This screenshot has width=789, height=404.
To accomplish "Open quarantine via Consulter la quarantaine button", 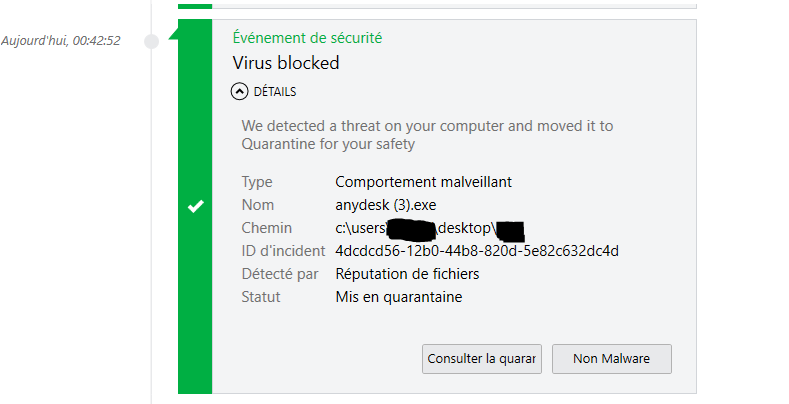I will [482, 358].
